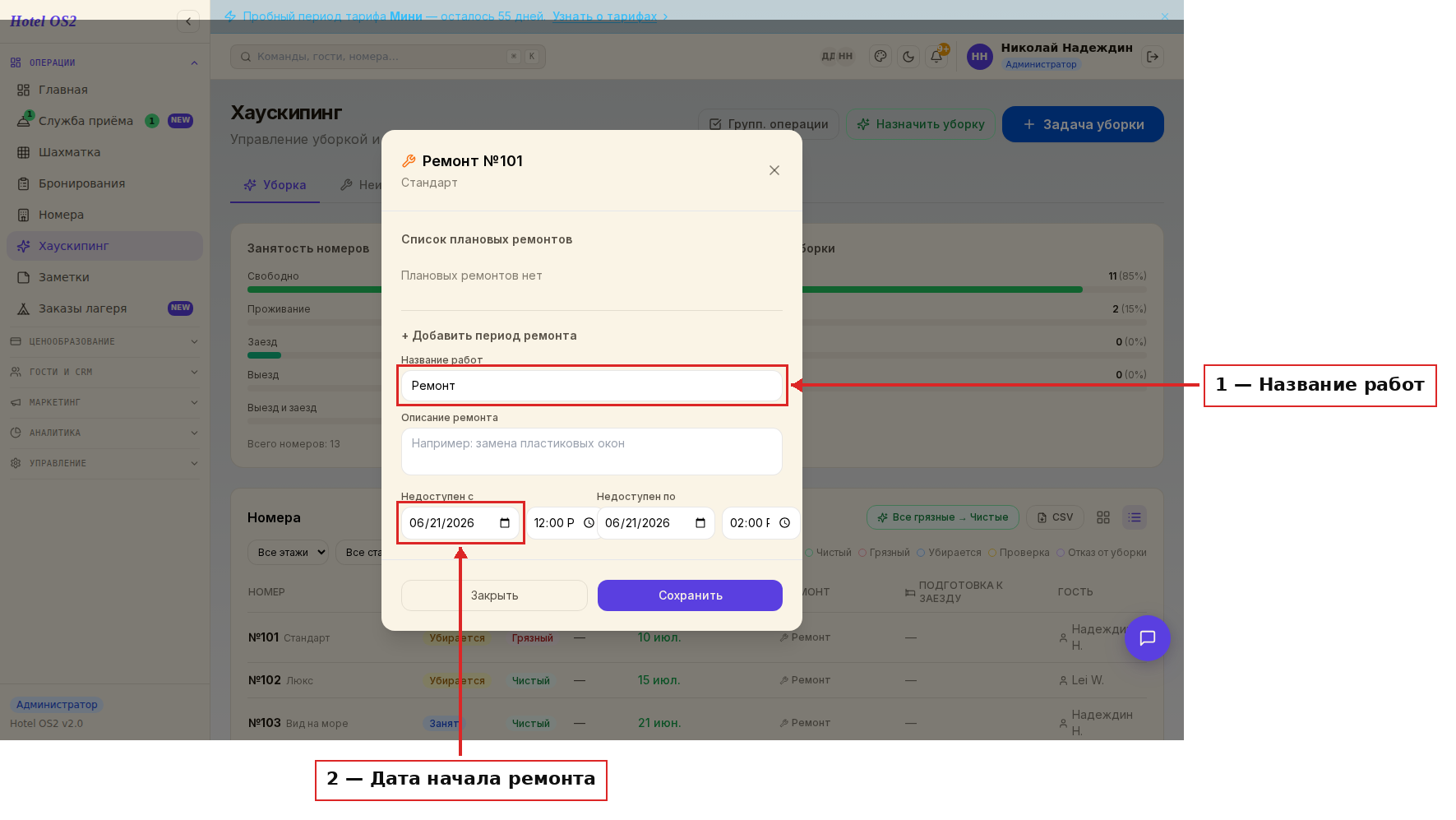This screenshot has height=820, width=1456.
Task: Click the Закрыть button
Action: (494, 595)
